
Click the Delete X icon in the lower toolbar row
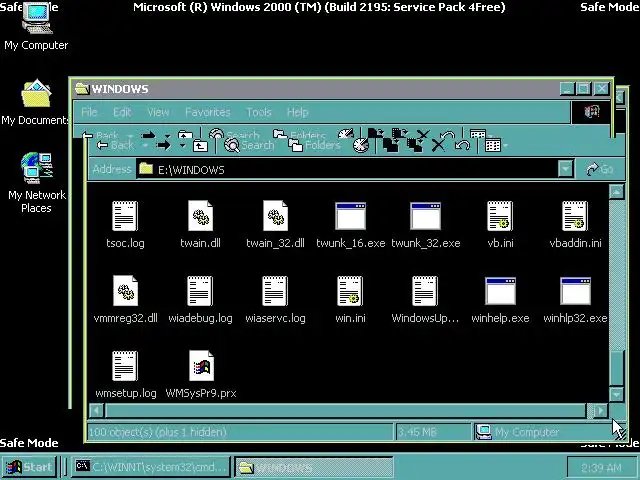tap(438, 146)
